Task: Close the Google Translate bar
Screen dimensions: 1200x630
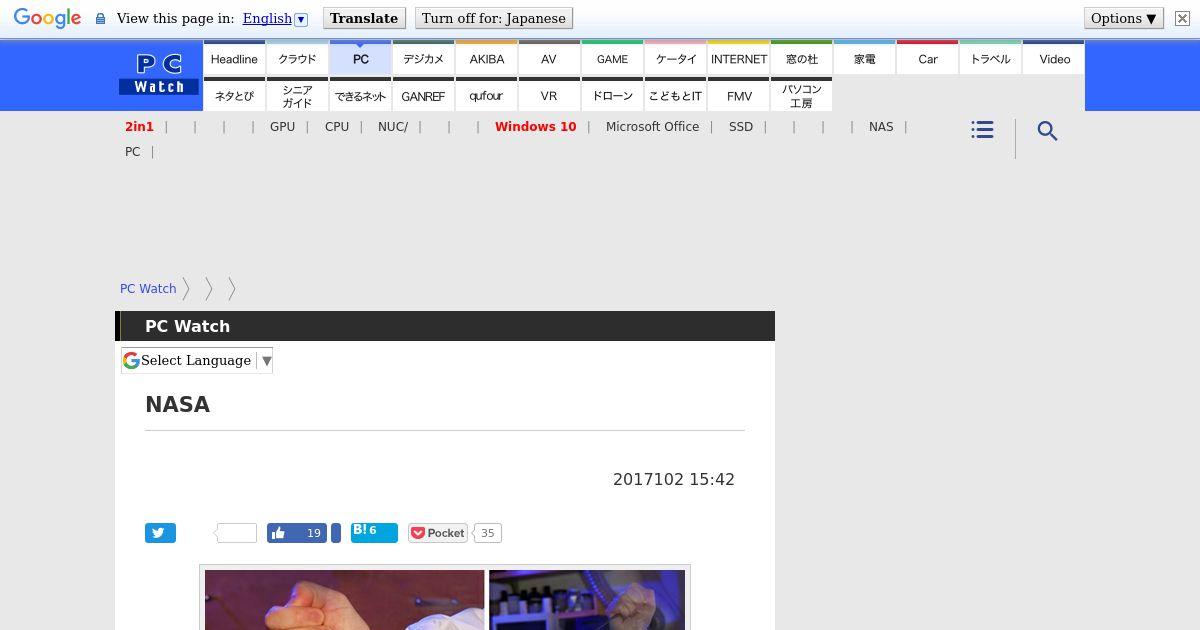Action: pyautogui.click(x=1181, y=18)
